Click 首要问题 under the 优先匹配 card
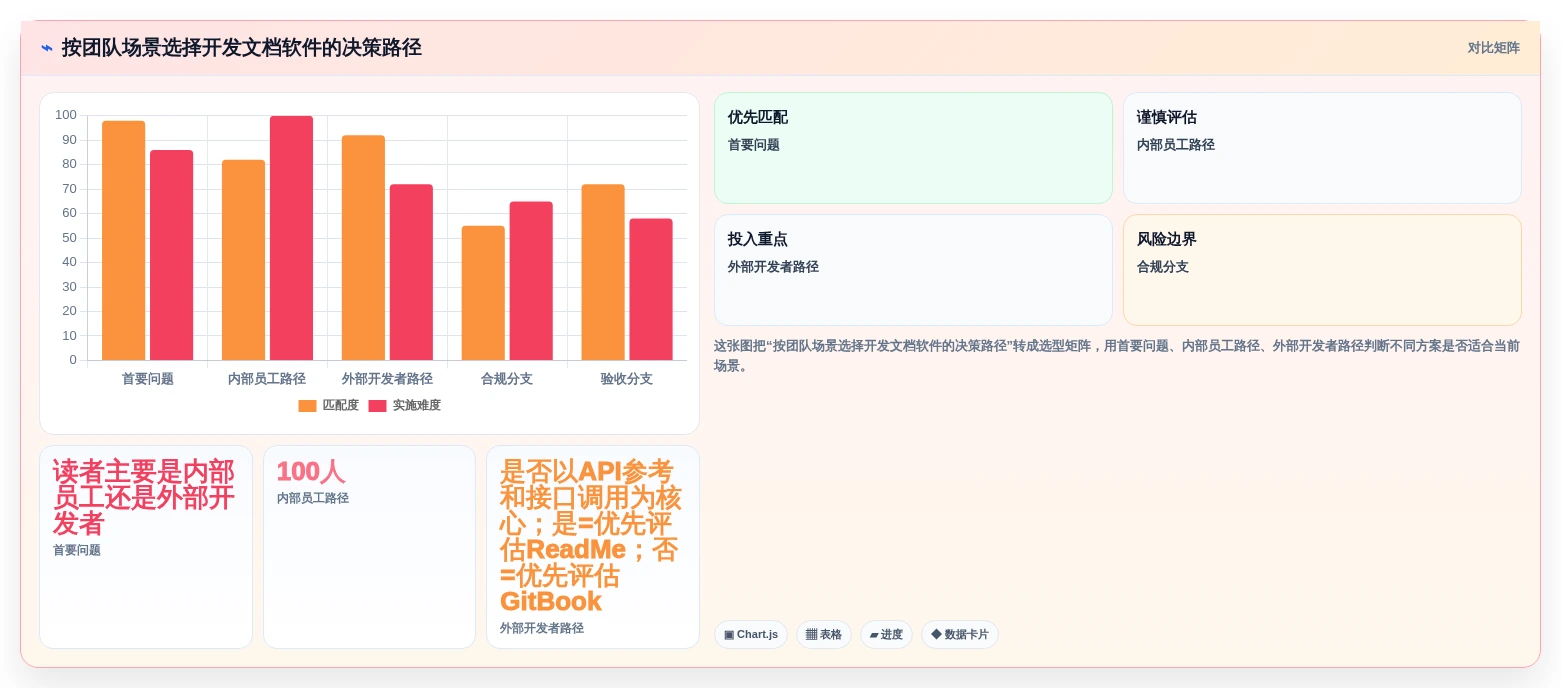This screenshot has width=1561, height=688. click(754, 145)
